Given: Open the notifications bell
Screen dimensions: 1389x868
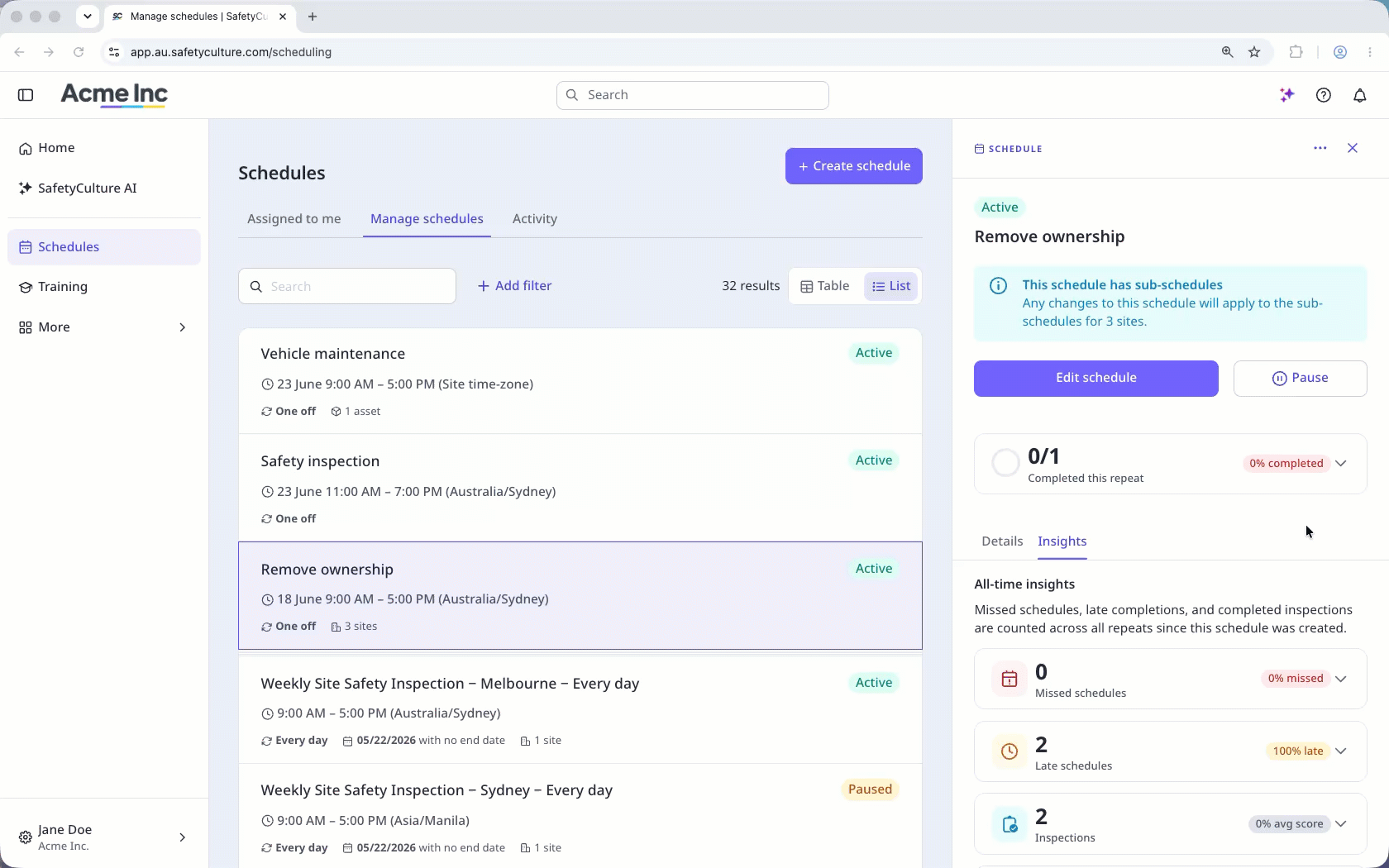Looking at the screenshot, I should [x=1360, y=95].
